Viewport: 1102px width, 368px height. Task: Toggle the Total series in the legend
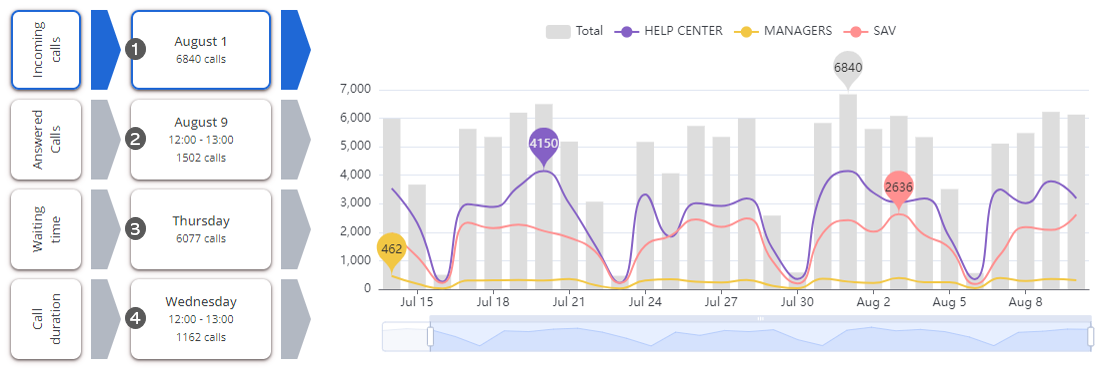point(574,31)
